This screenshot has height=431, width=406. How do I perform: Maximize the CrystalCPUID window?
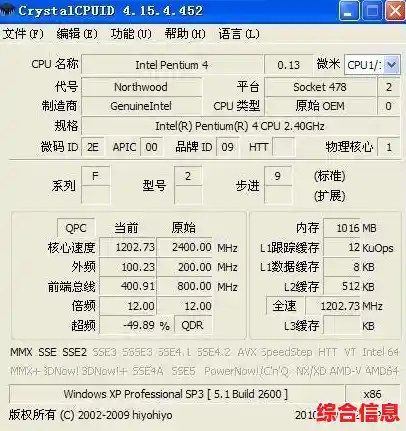[372, 10]
